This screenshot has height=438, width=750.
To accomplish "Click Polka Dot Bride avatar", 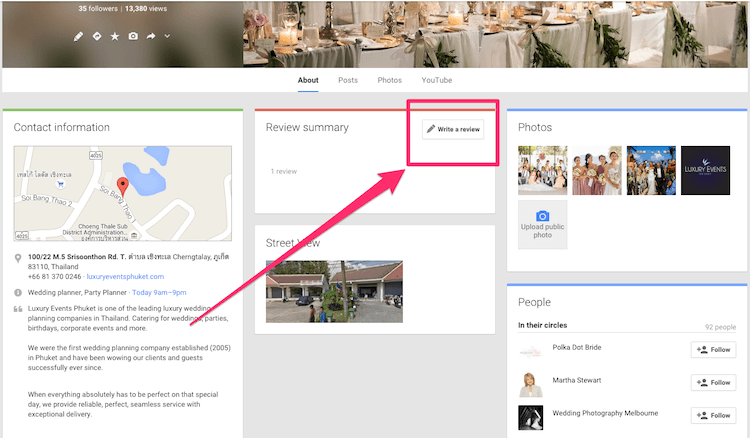I will pyautogui.click(x=530, y=352).
